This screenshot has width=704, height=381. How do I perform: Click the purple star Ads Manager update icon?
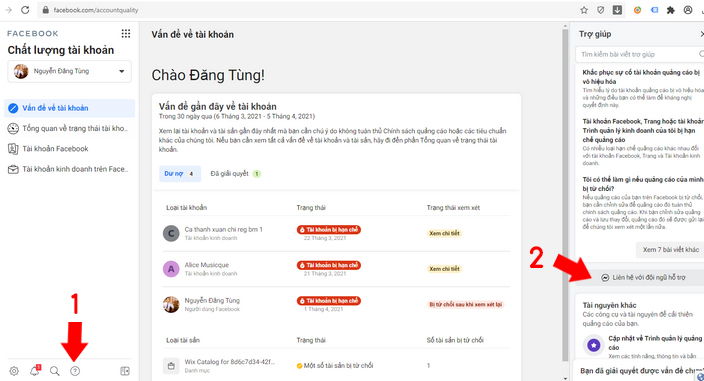click(594, 345)
